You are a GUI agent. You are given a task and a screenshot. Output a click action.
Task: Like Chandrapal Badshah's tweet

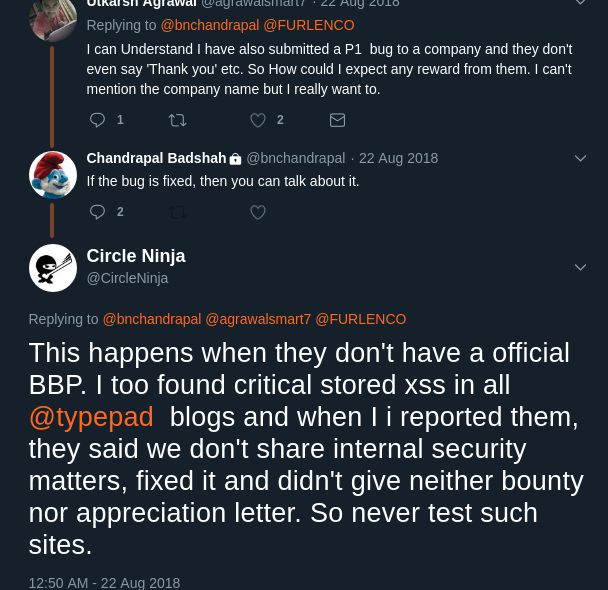tap(258, 212)
